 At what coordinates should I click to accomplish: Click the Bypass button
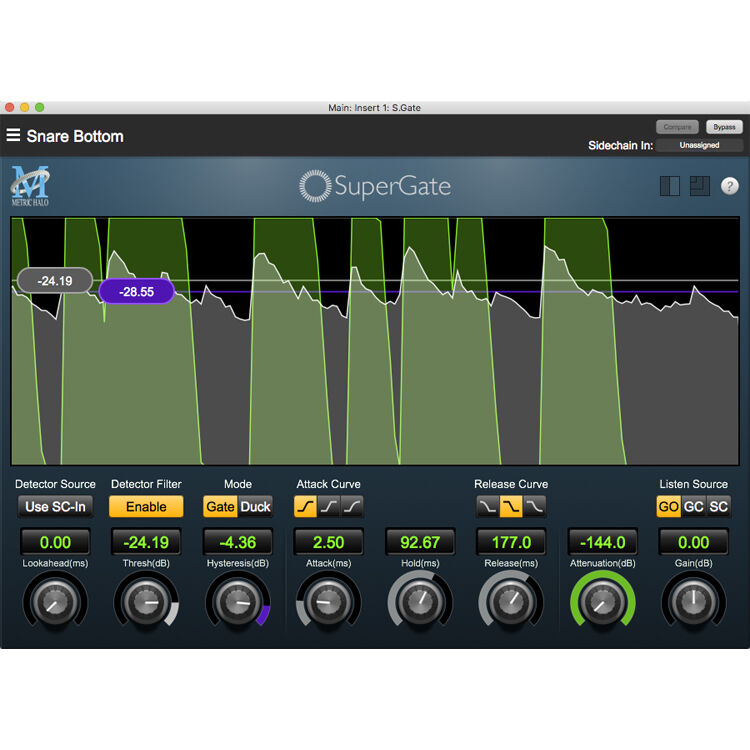[724, 127]
